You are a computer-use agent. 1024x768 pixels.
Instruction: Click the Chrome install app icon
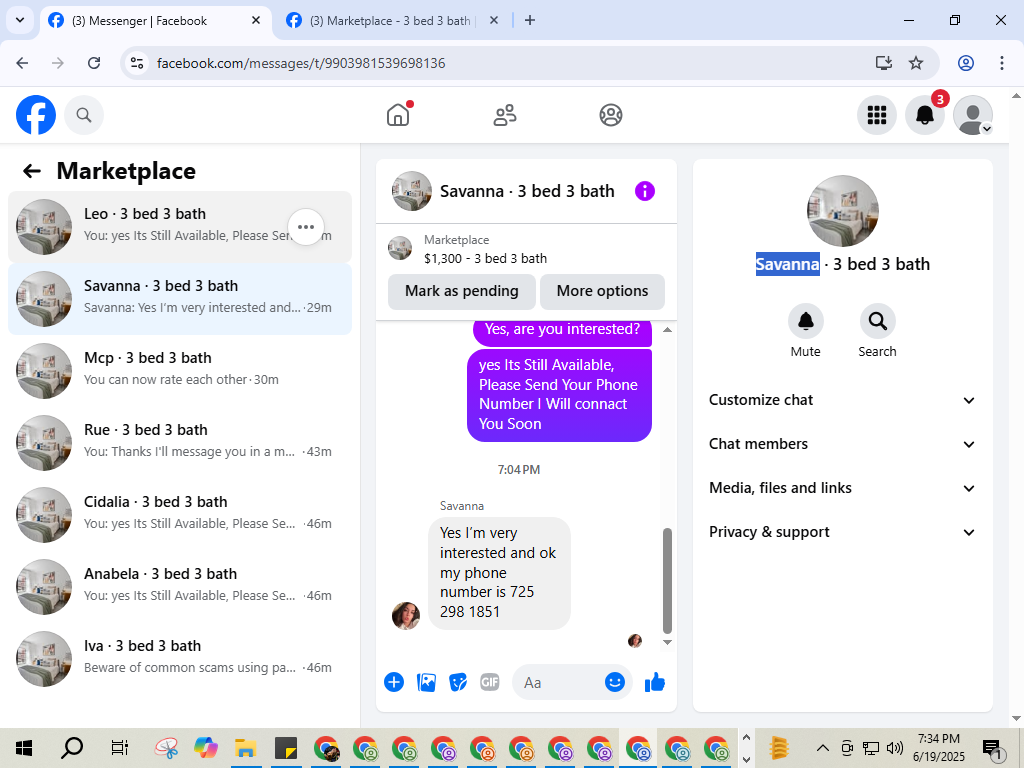884,63
